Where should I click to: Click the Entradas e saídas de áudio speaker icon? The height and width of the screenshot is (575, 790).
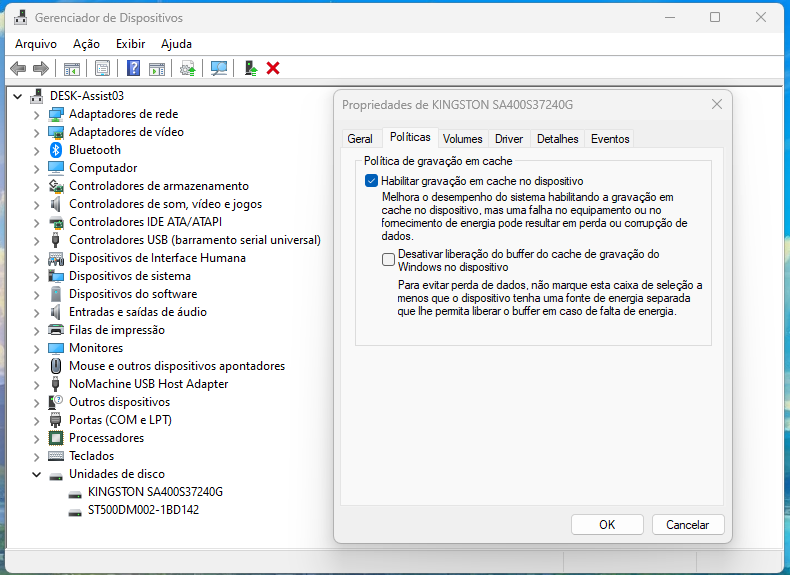[x=55, y=312]
